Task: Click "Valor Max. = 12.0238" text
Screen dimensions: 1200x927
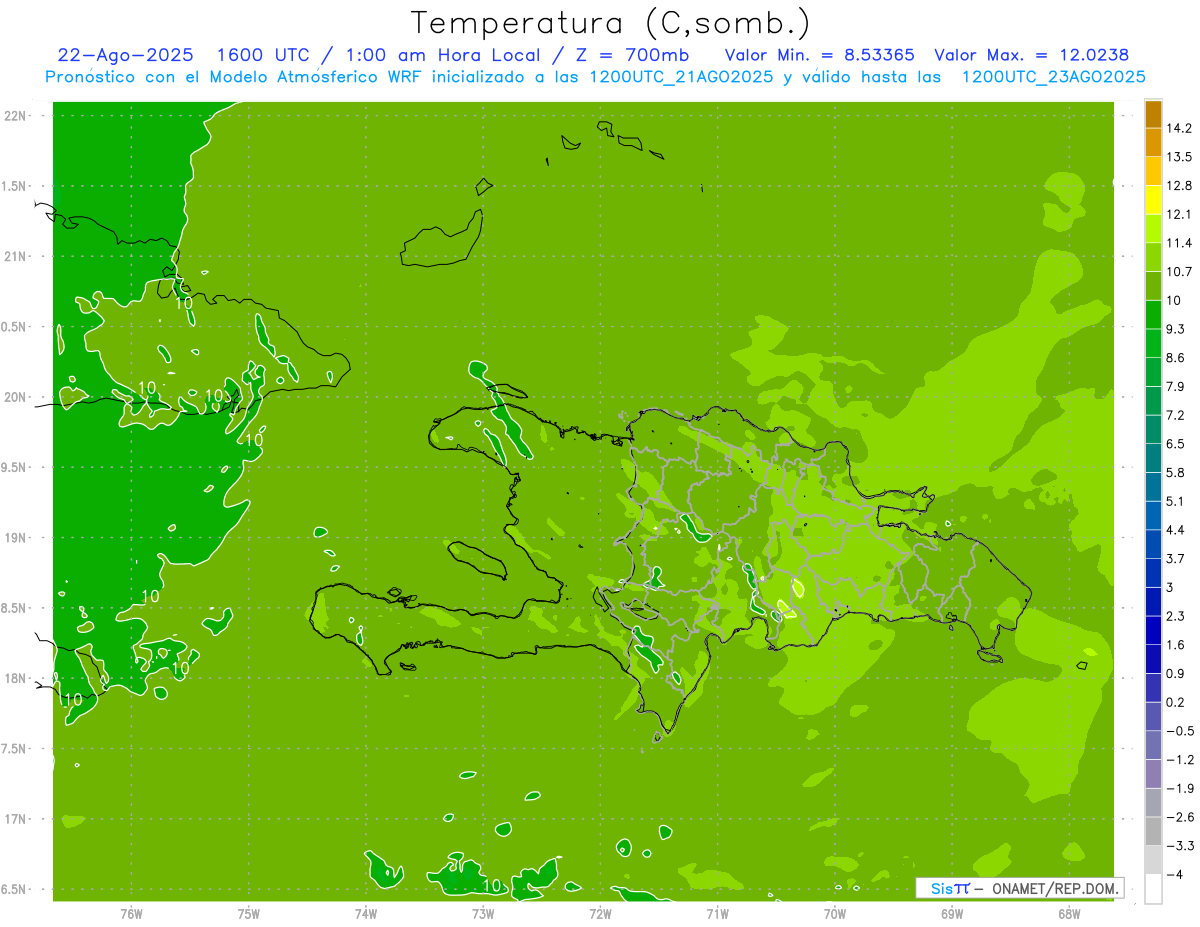Action: tap(1033, 55)
